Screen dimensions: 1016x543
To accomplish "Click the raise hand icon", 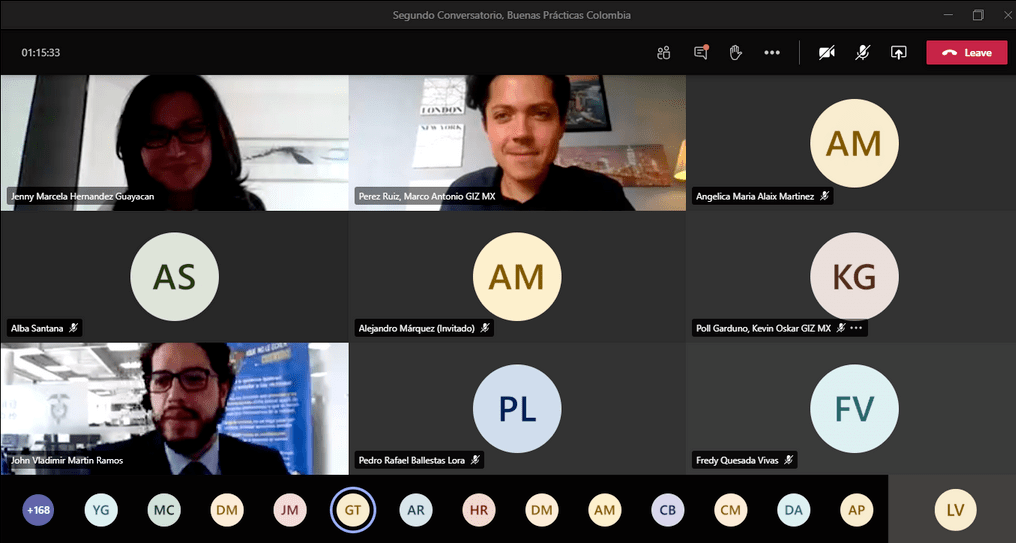I will pos(735,53).
